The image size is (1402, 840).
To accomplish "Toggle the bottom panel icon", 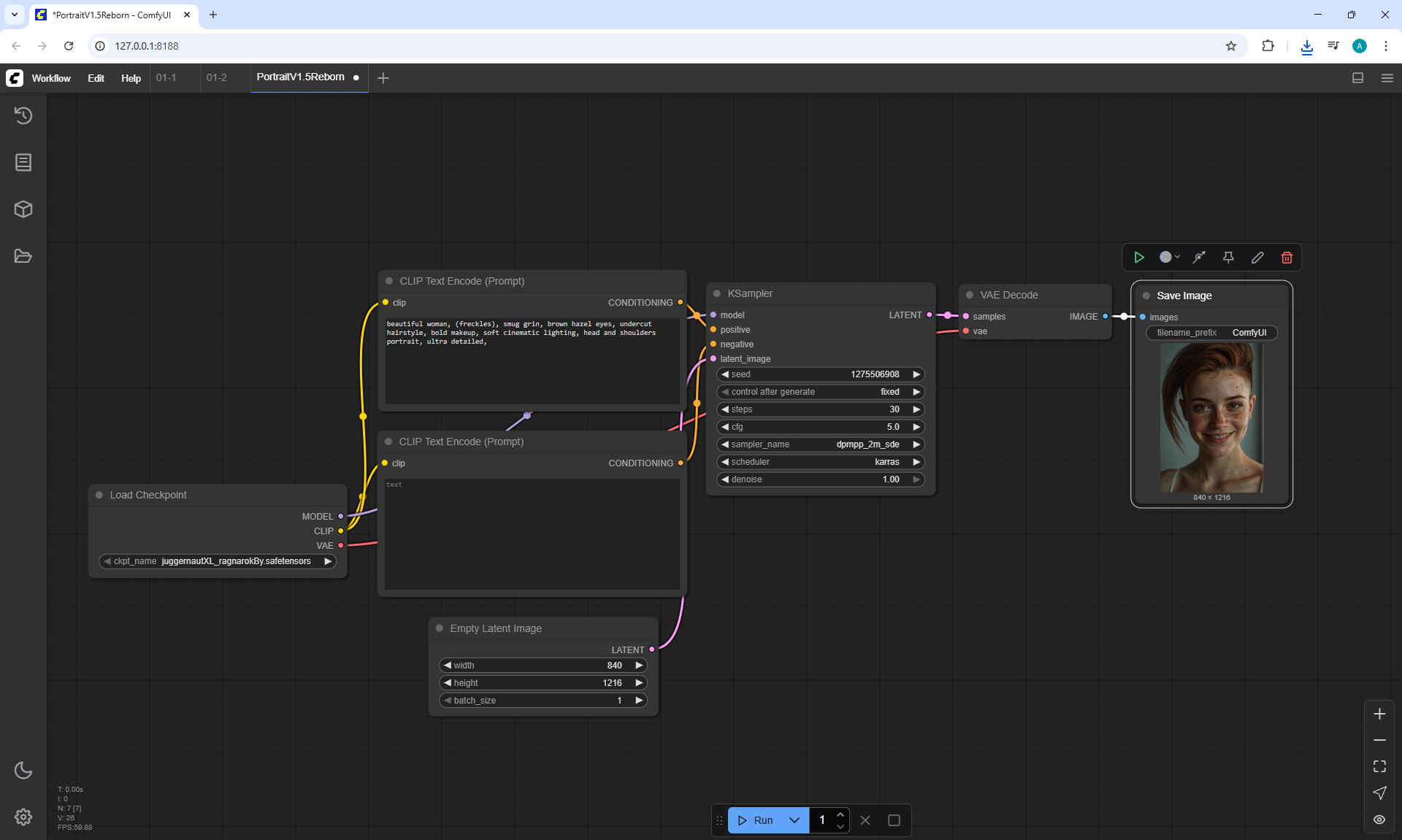I will click(1357, 78).
